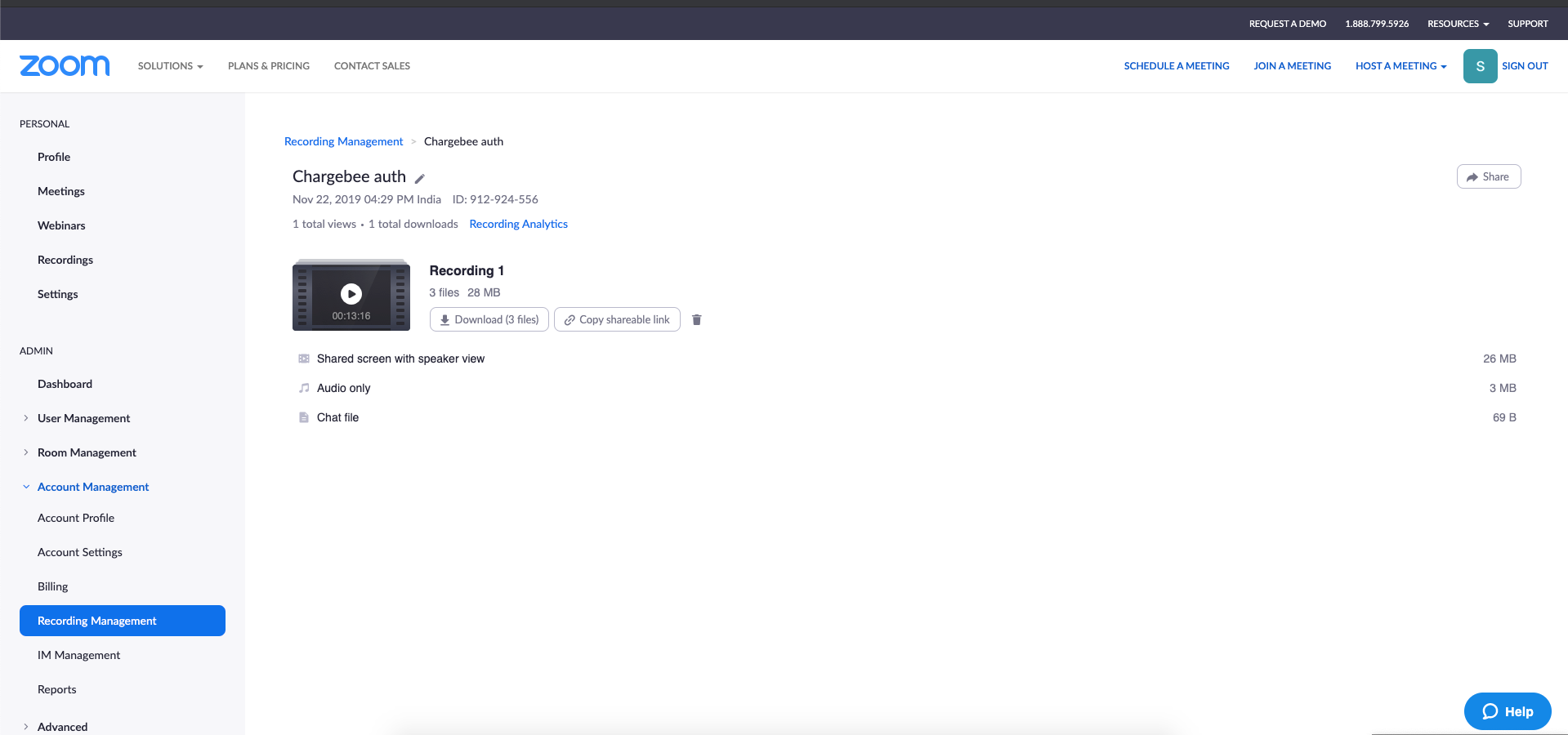This screenshot has height=735, width=1568.
Task: Click the S profile avatar
Action: (x=1481, y=66)
